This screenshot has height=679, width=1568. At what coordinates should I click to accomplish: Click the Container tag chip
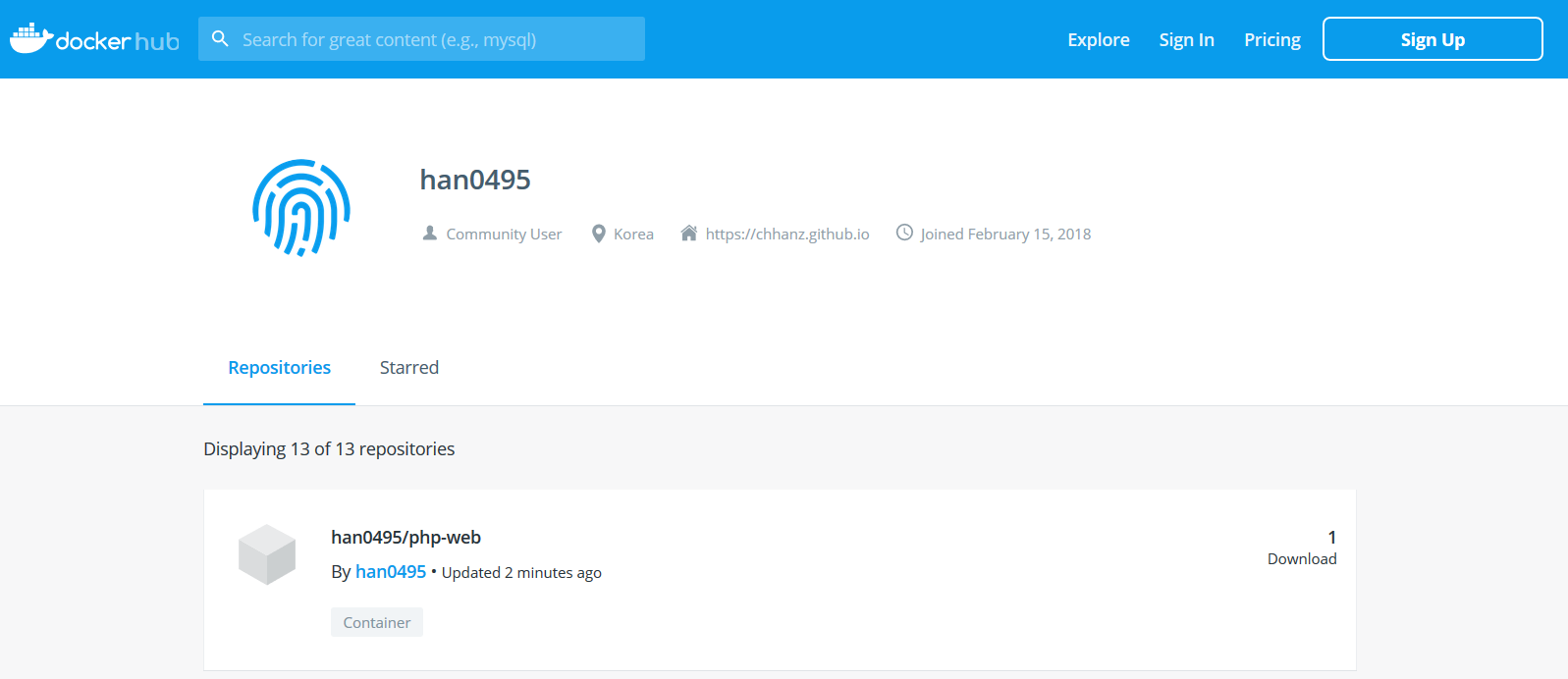tap(377, 622)
